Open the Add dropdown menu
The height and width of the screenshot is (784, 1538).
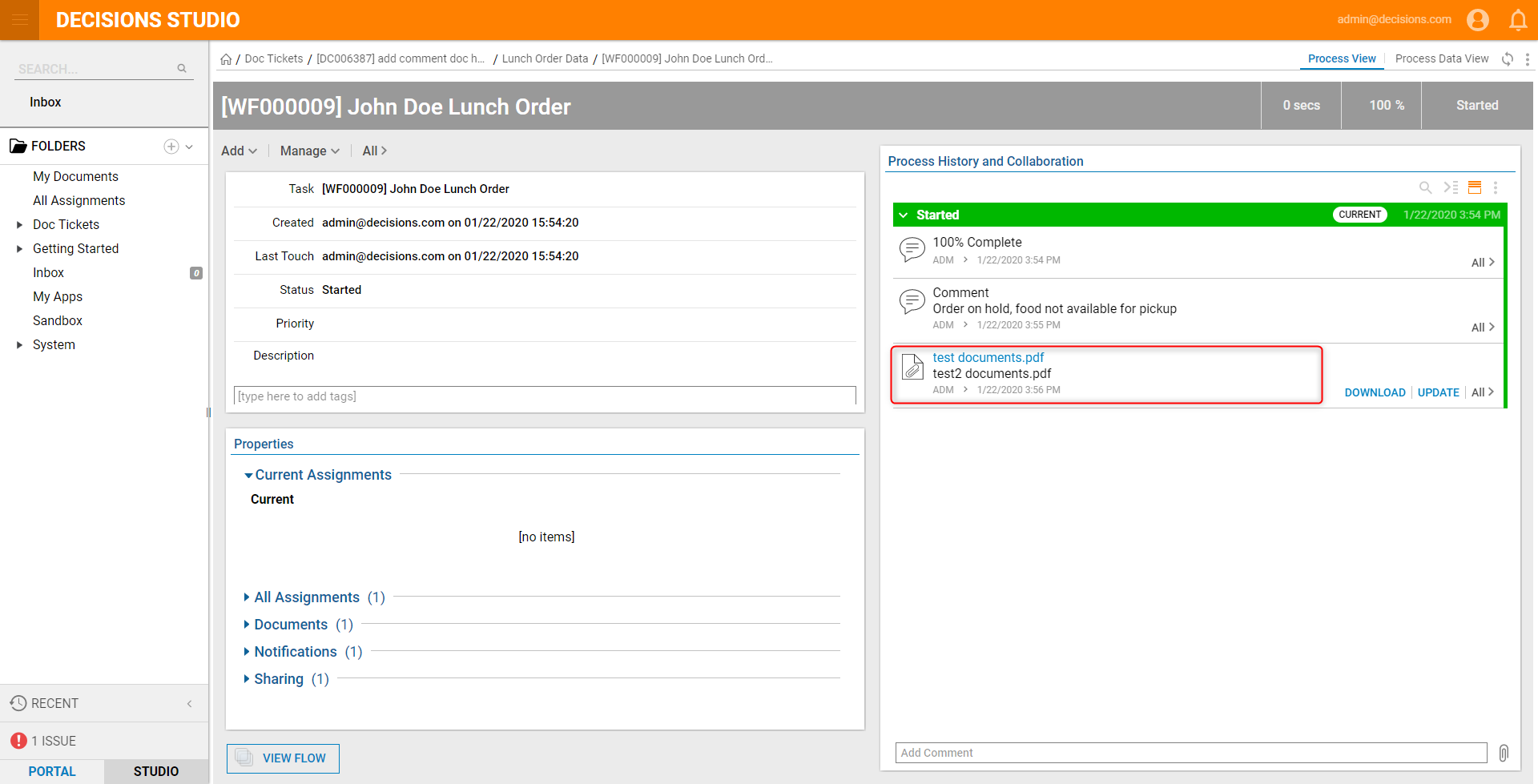[x=239, y=151]
